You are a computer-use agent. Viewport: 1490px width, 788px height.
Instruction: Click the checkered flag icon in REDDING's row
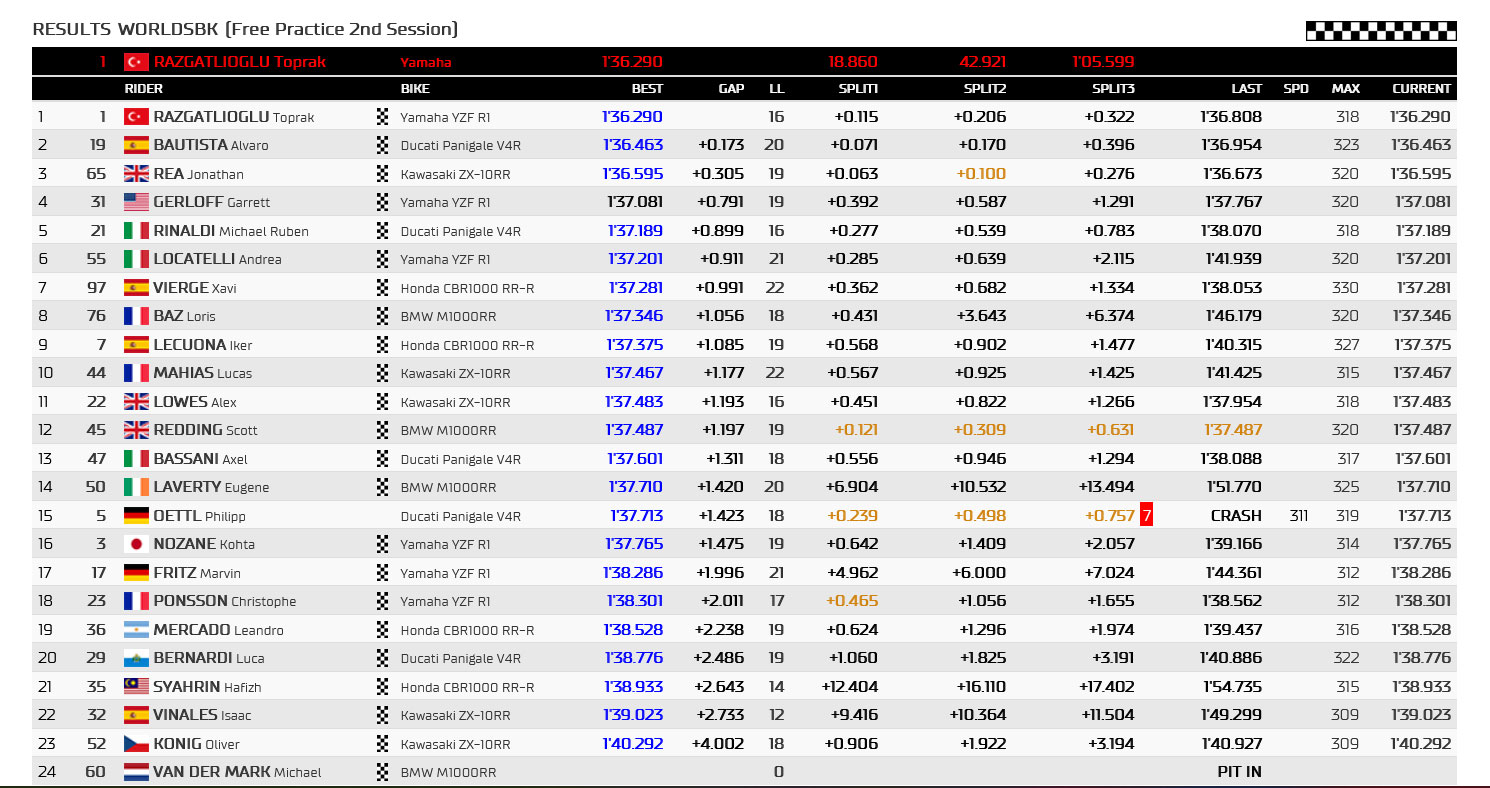coord(381,430)
